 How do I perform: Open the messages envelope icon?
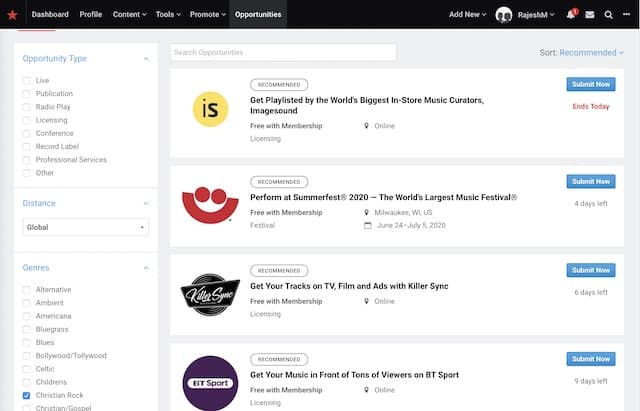click(x=590, y=15)
